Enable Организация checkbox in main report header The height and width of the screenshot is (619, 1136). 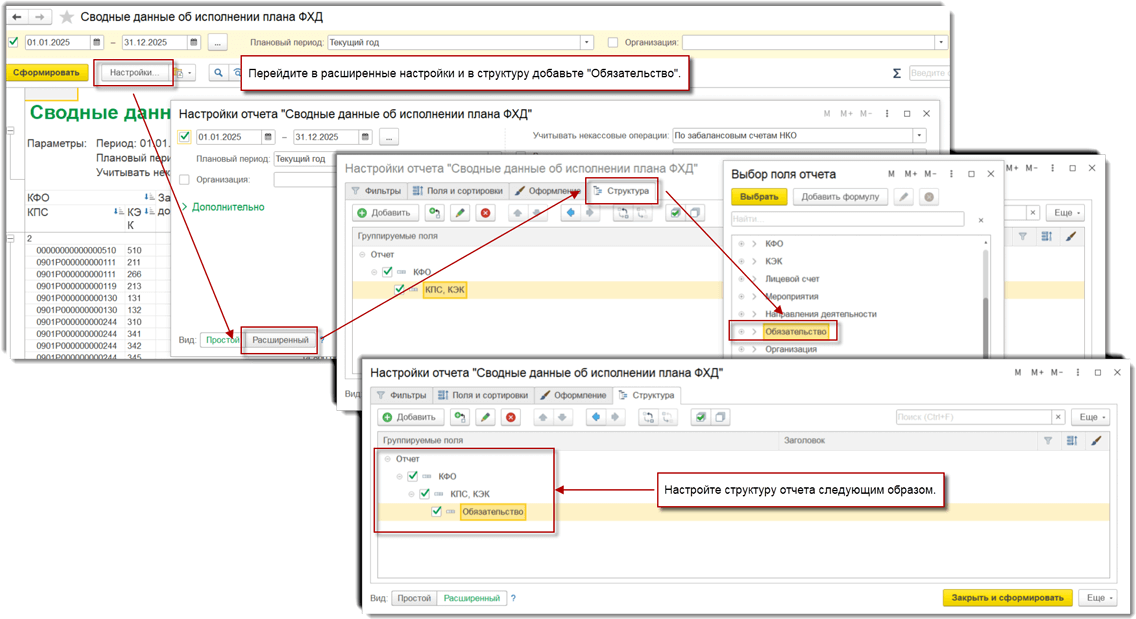coord(613,43)
